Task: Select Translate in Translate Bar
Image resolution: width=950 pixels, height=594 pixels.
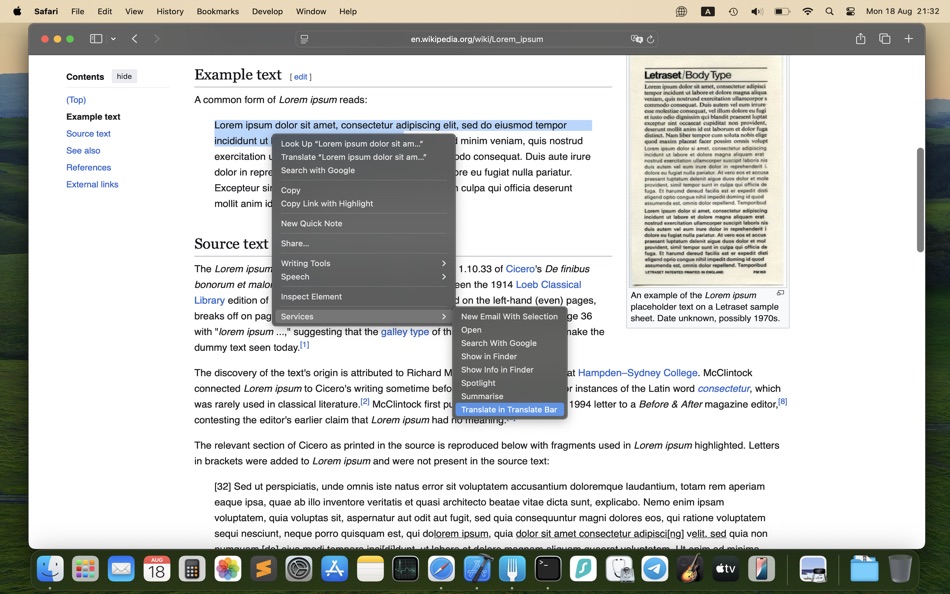Action: point(510,410)
